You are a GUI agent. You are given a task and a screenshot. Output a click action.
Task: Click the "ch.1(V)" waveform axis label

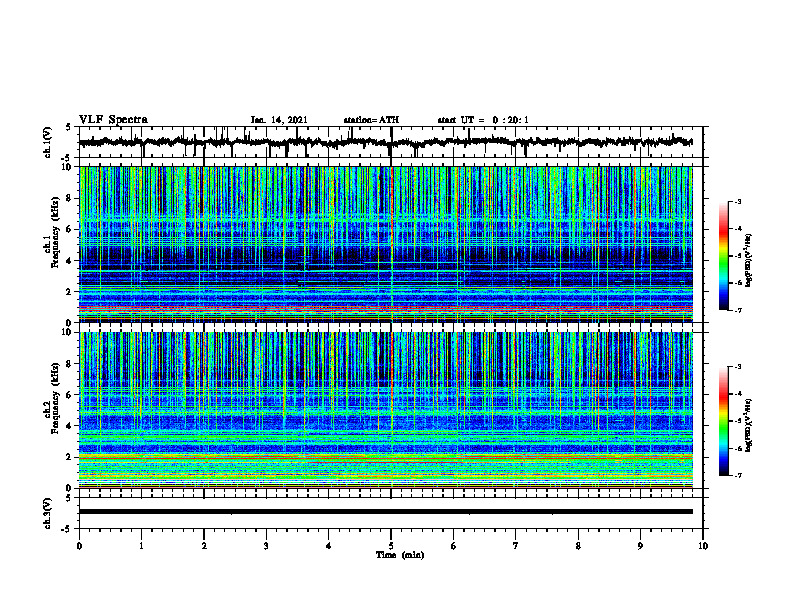coord(48,142)
